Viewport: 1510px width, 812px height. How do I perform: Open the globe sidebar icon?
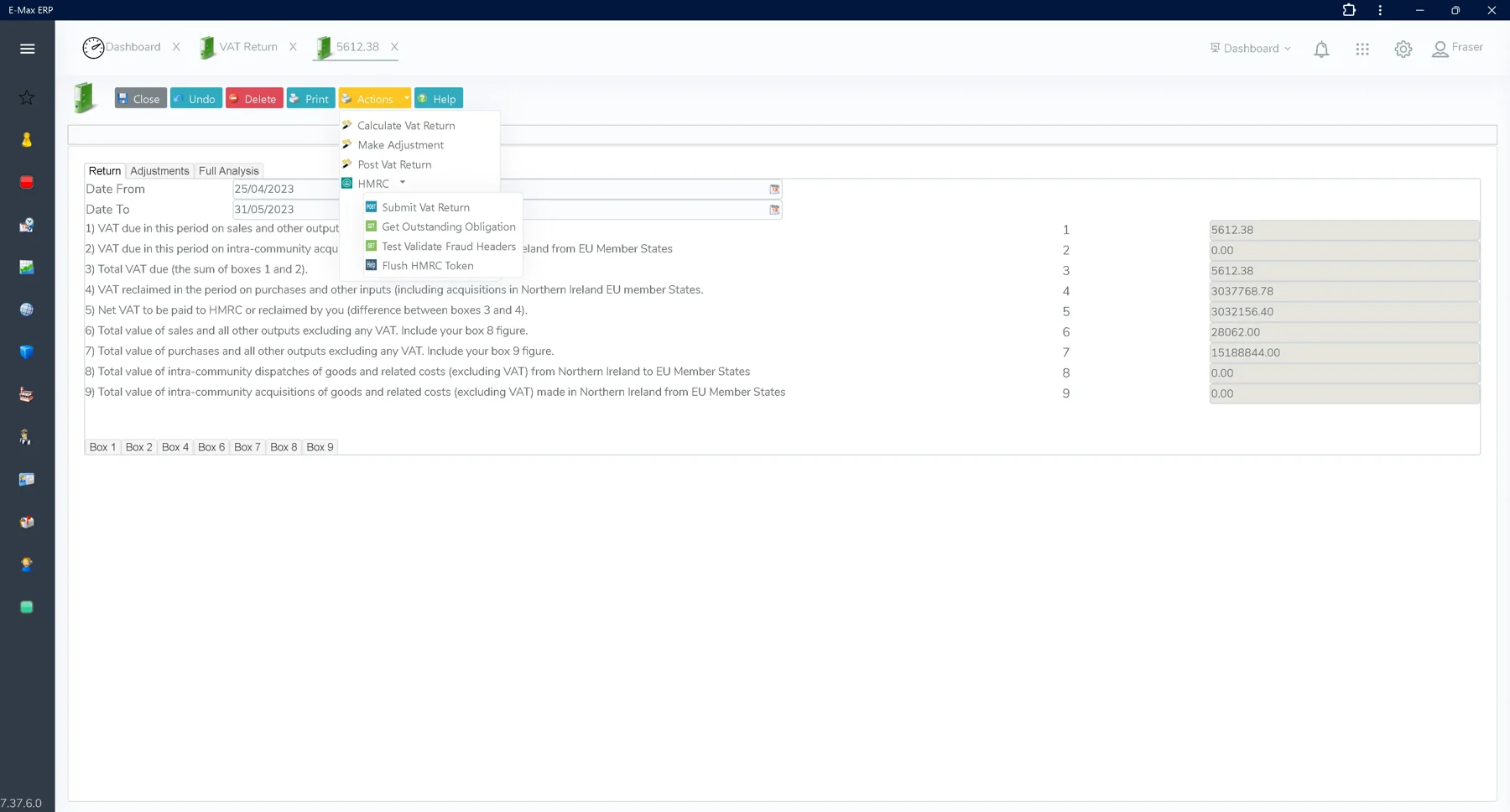[27, 310]
